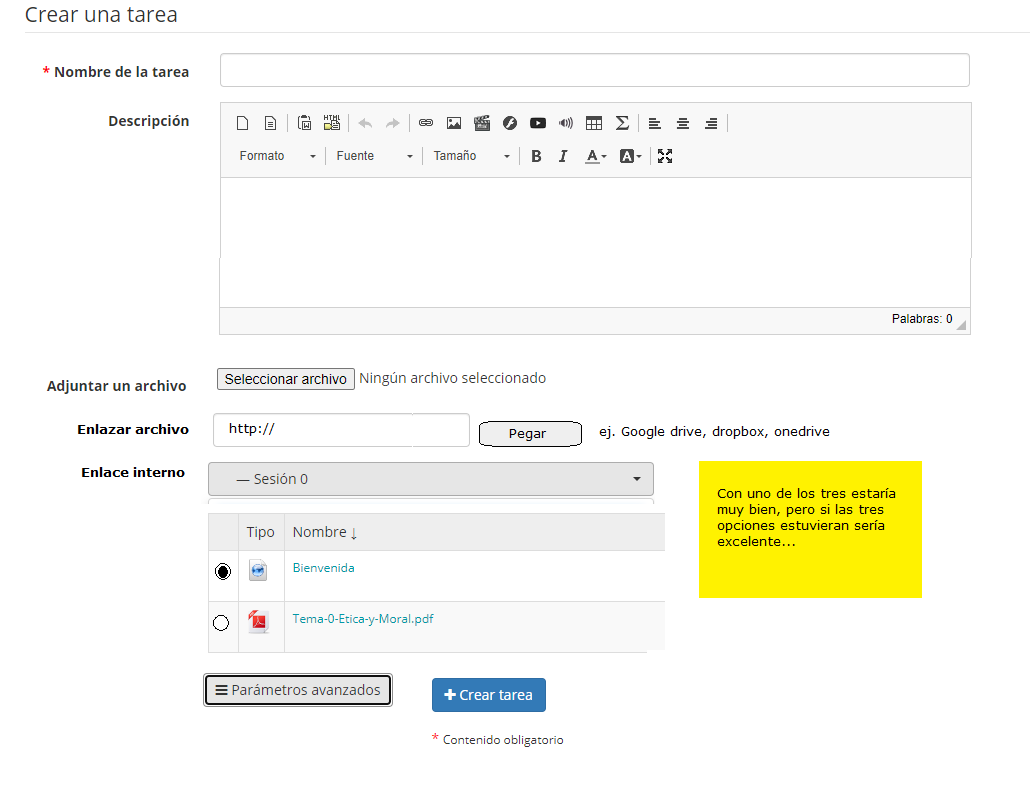
Task: Open the Sesión 0 internal link dropdown
Action: 431,479
